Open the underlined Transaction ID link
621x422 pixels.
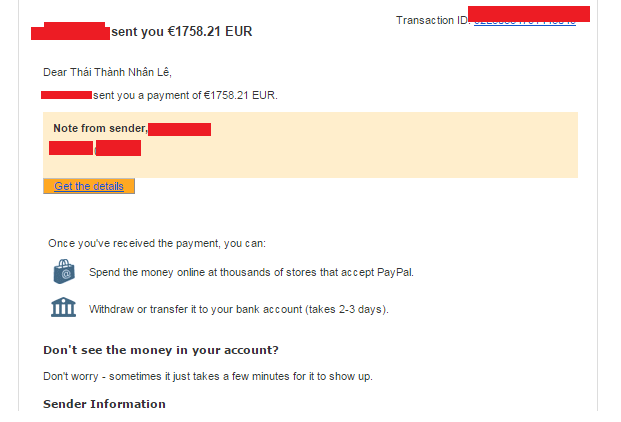(526, 20)
